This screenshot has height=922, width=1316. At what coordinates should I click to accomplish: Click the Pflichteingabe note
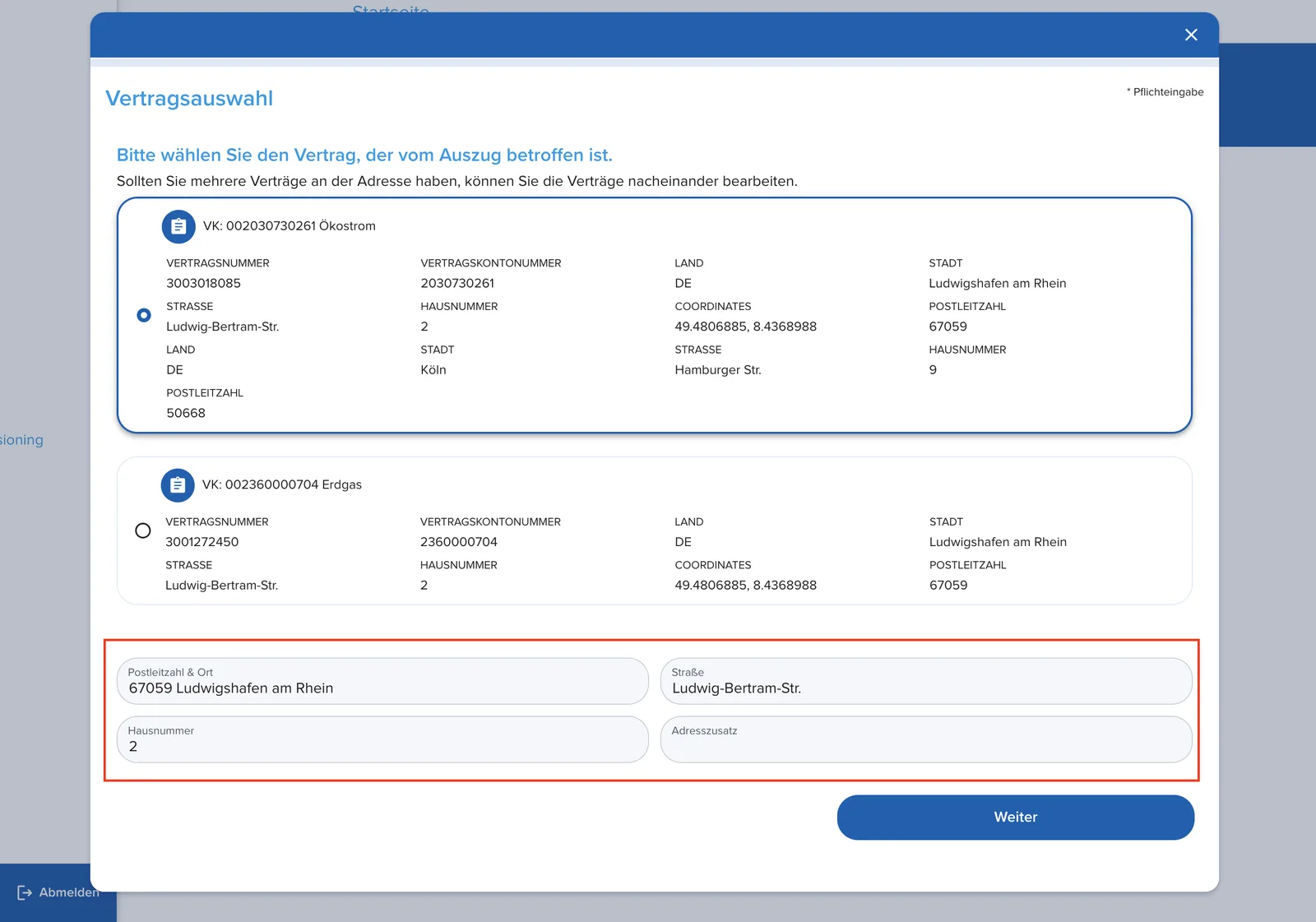coord(1165,92)
